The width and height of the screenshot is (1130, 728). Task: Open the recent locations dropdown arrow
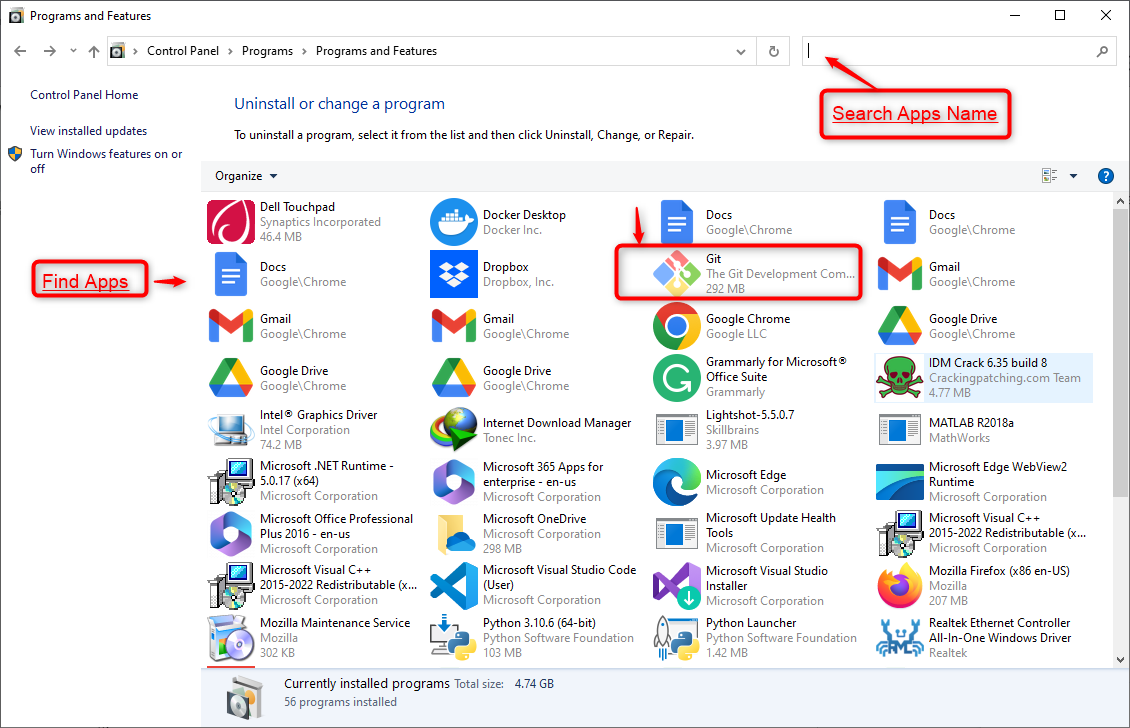73,51
